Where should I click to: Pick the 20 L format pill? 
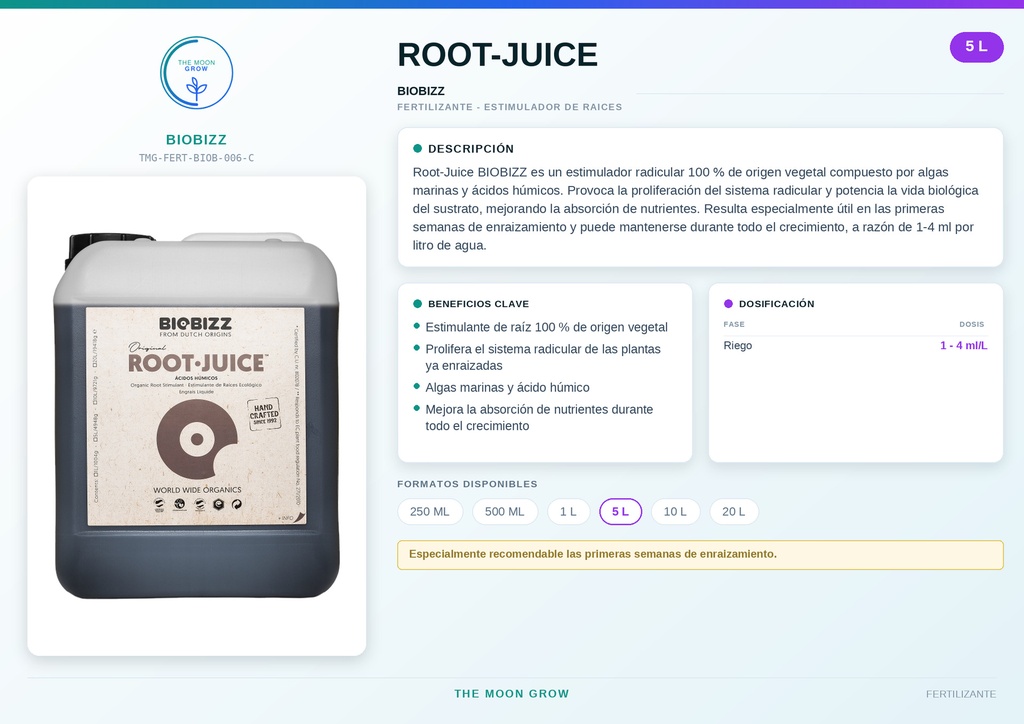pyautogui.click(x=733, y=512)
